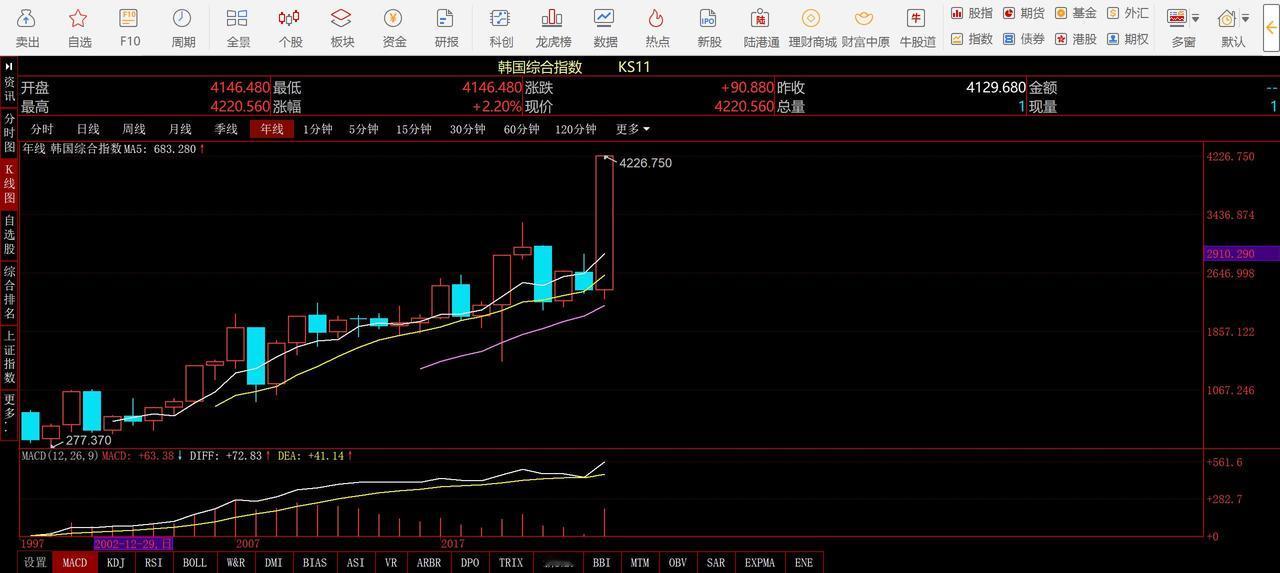
Task: Open the 基金 funds shortcut
Action: click(x=1075, y=13)
